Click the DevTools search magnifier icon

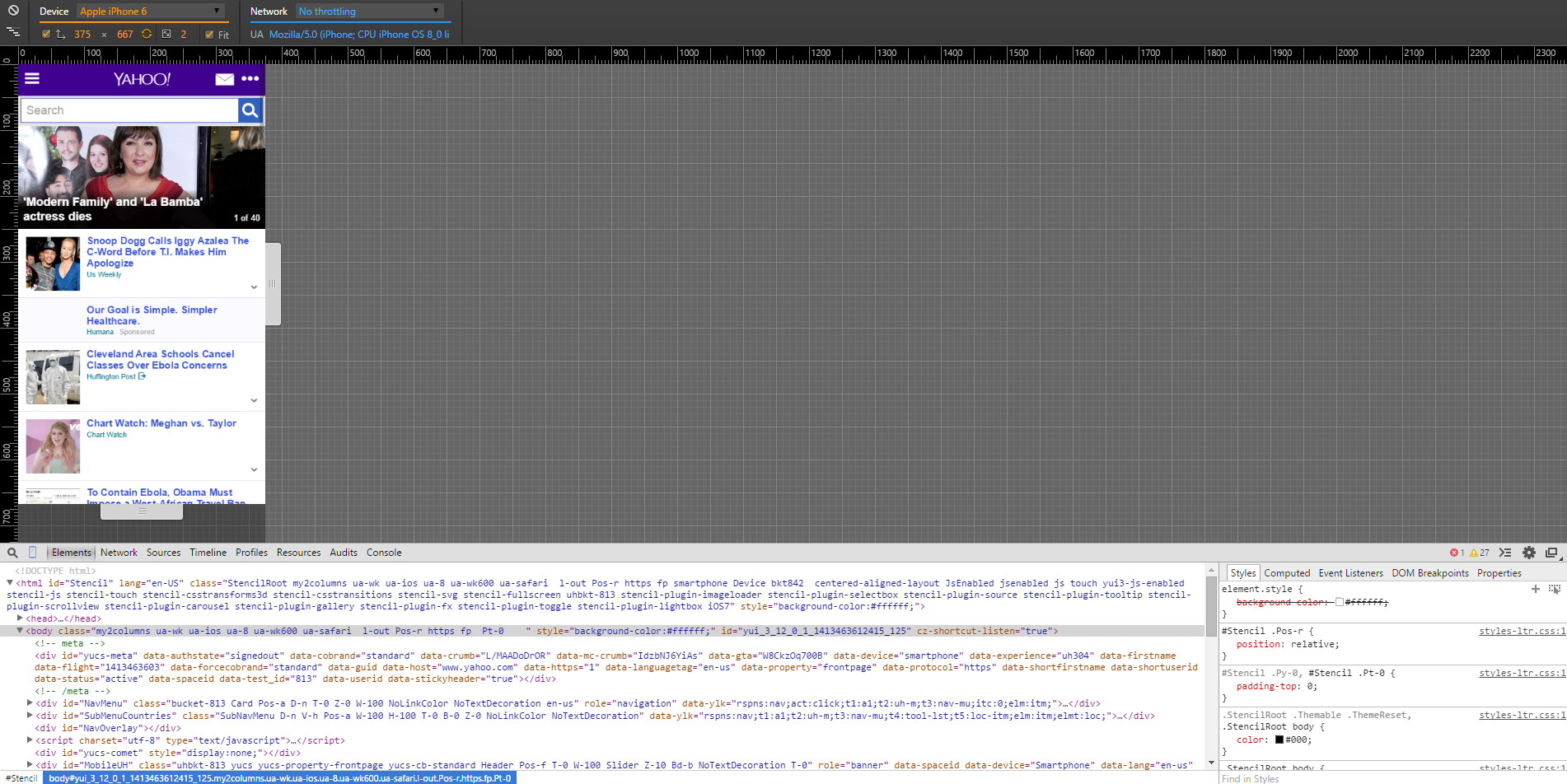tap(12, 553)
